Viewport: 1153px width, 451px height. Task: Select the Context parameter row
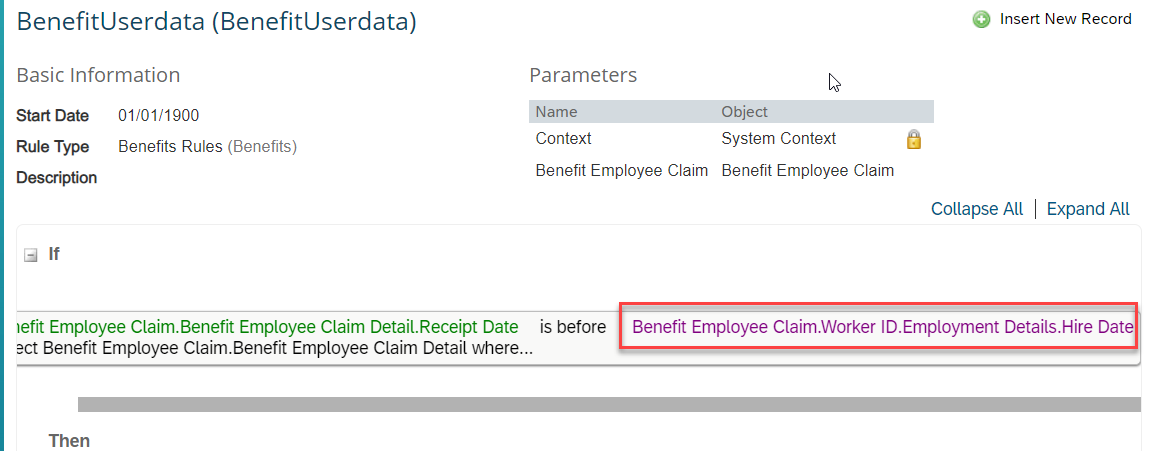[x=731, y=138]
